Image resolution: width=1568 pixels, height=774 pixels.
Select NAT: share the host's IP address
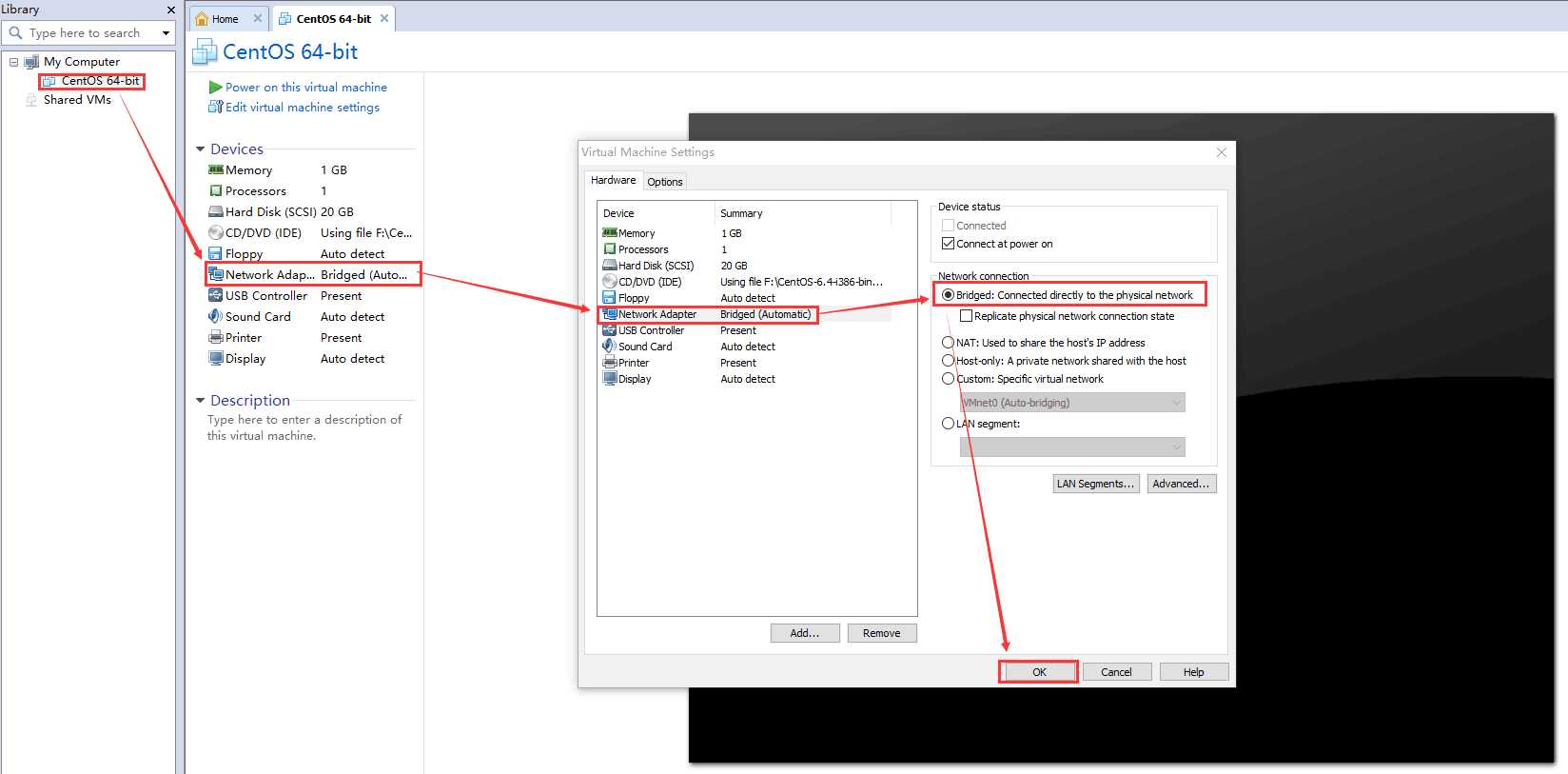(948, 343)
